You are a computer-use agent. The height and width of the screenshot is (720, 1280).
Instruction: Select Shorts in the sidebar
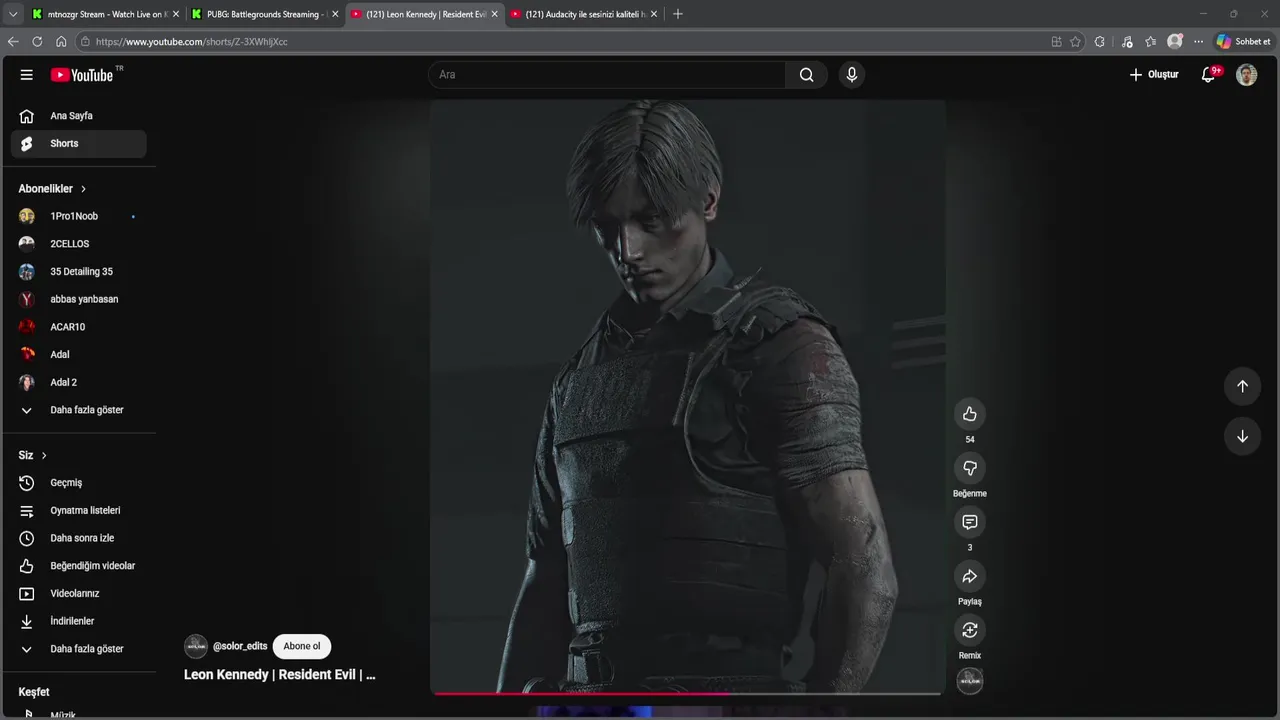point(78,144)
